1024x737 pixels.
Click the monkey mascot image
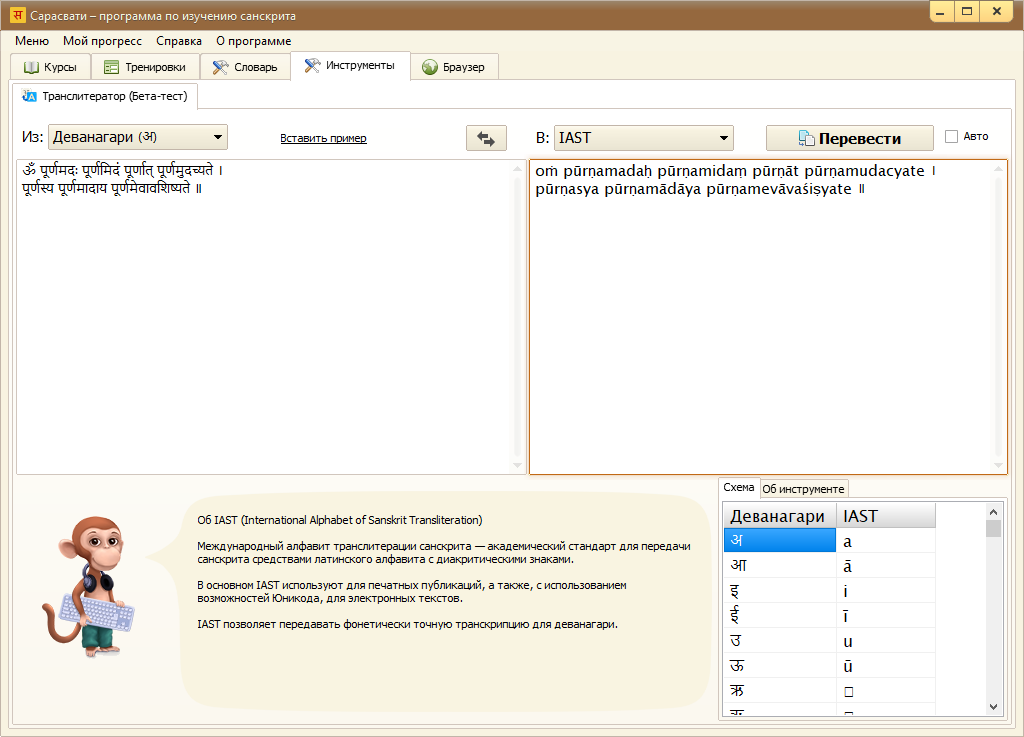(90, 585)
